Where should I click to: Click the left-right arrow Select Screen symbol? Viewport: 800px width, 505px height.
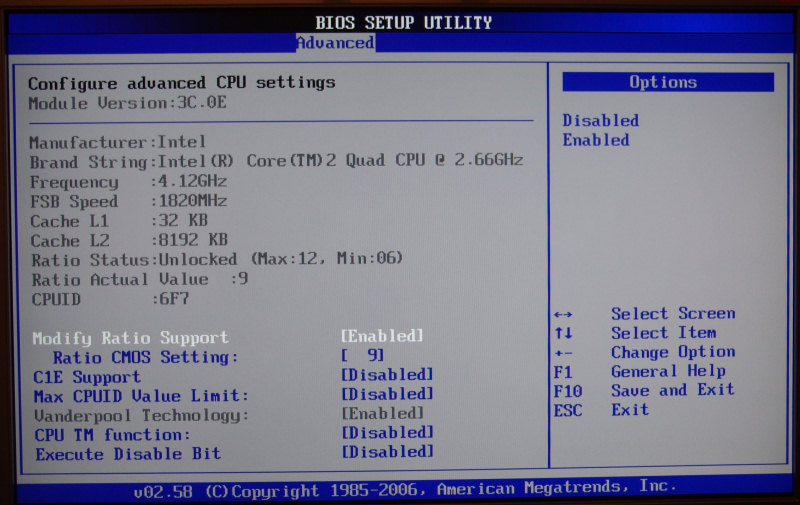[x=562, y=314]
